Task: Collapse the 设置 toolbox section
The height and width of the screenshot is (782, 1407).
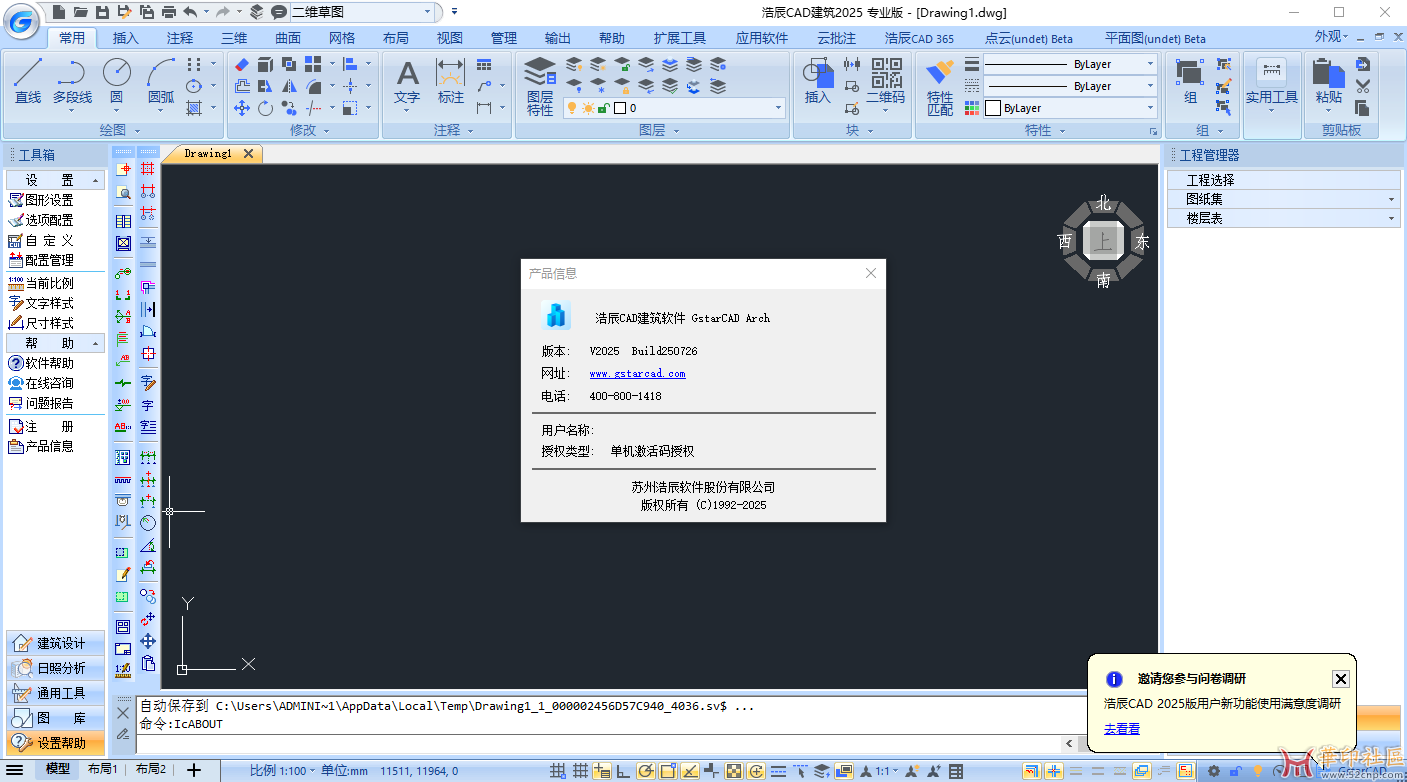Action: [x=56, y=180]
